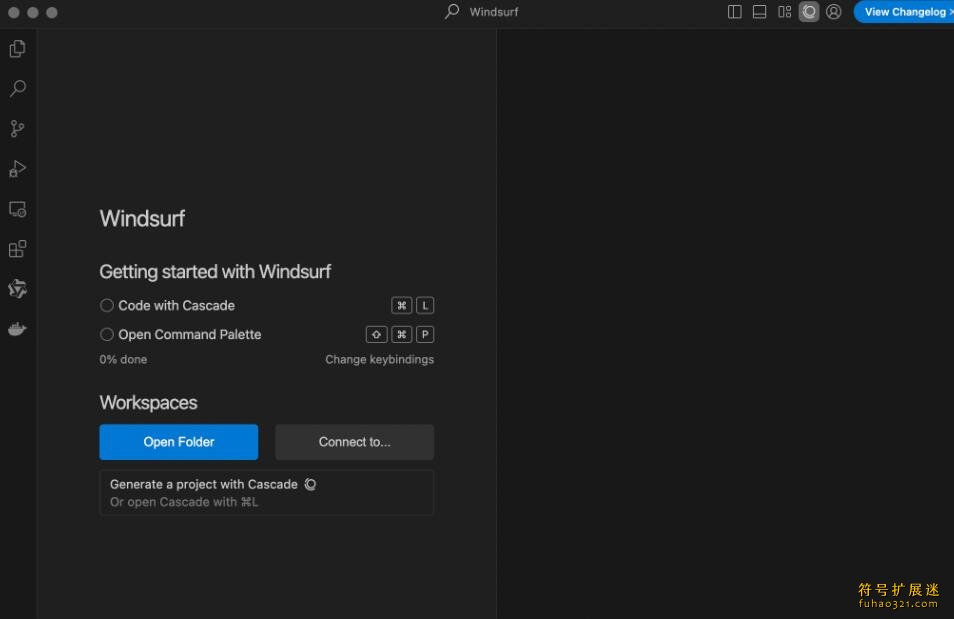The height and width of the screenshot is (619, 954).
Task: Click the Connect to... button
Action: point(354,442)
